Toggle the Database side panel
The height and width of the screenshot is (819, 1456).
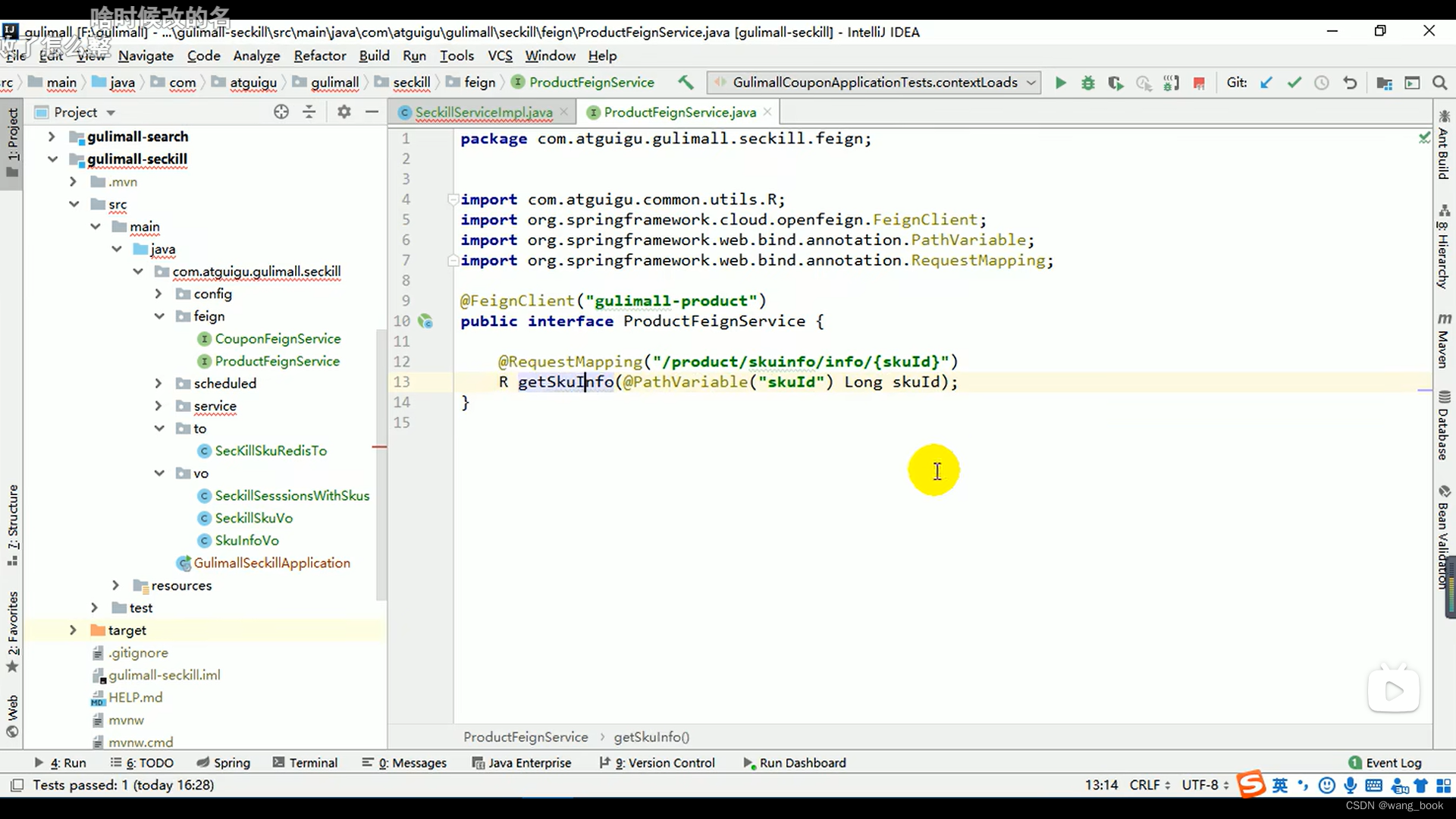(x=1444, y=425)
